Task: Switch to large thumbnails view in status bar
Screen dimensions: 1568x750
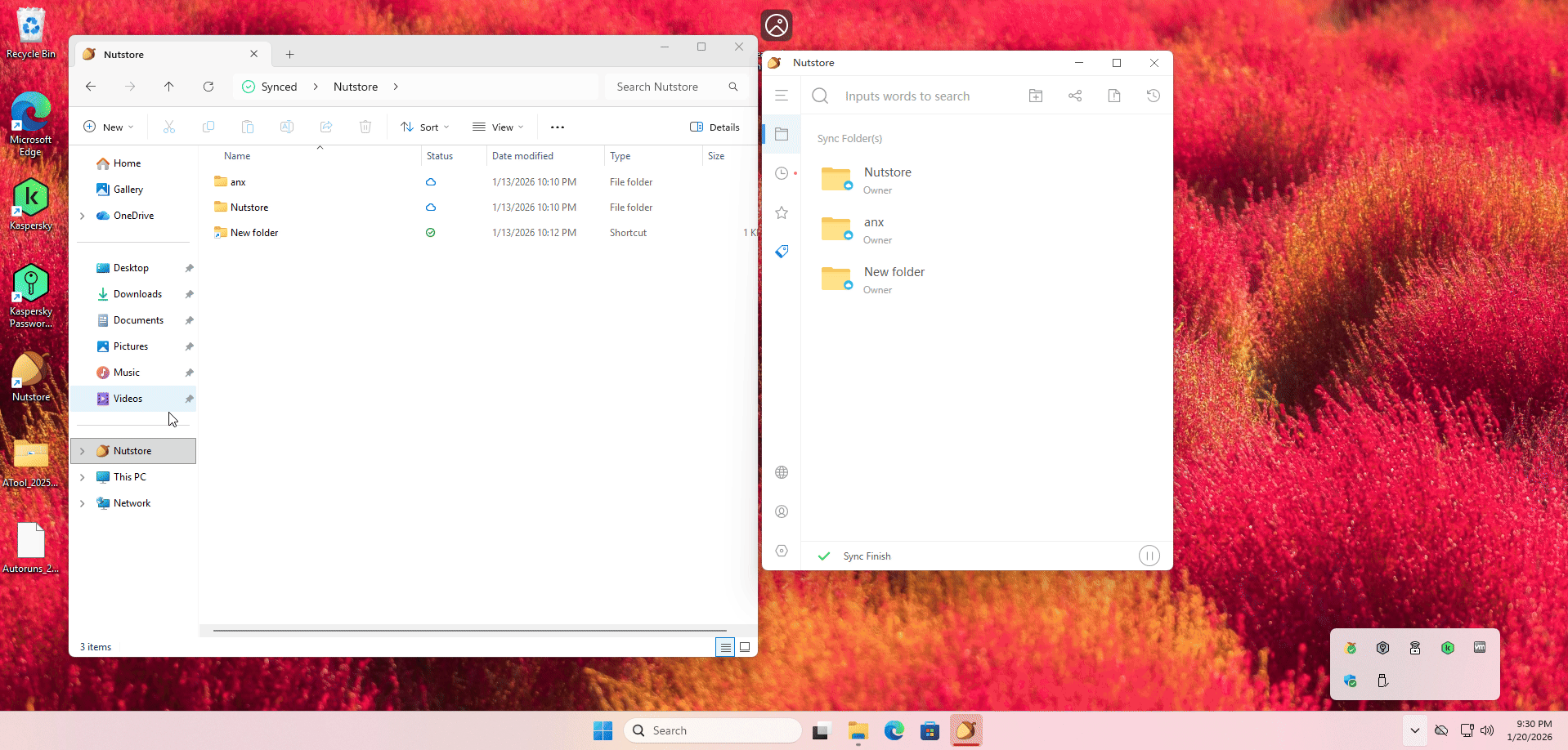Action: coord(745,647)
